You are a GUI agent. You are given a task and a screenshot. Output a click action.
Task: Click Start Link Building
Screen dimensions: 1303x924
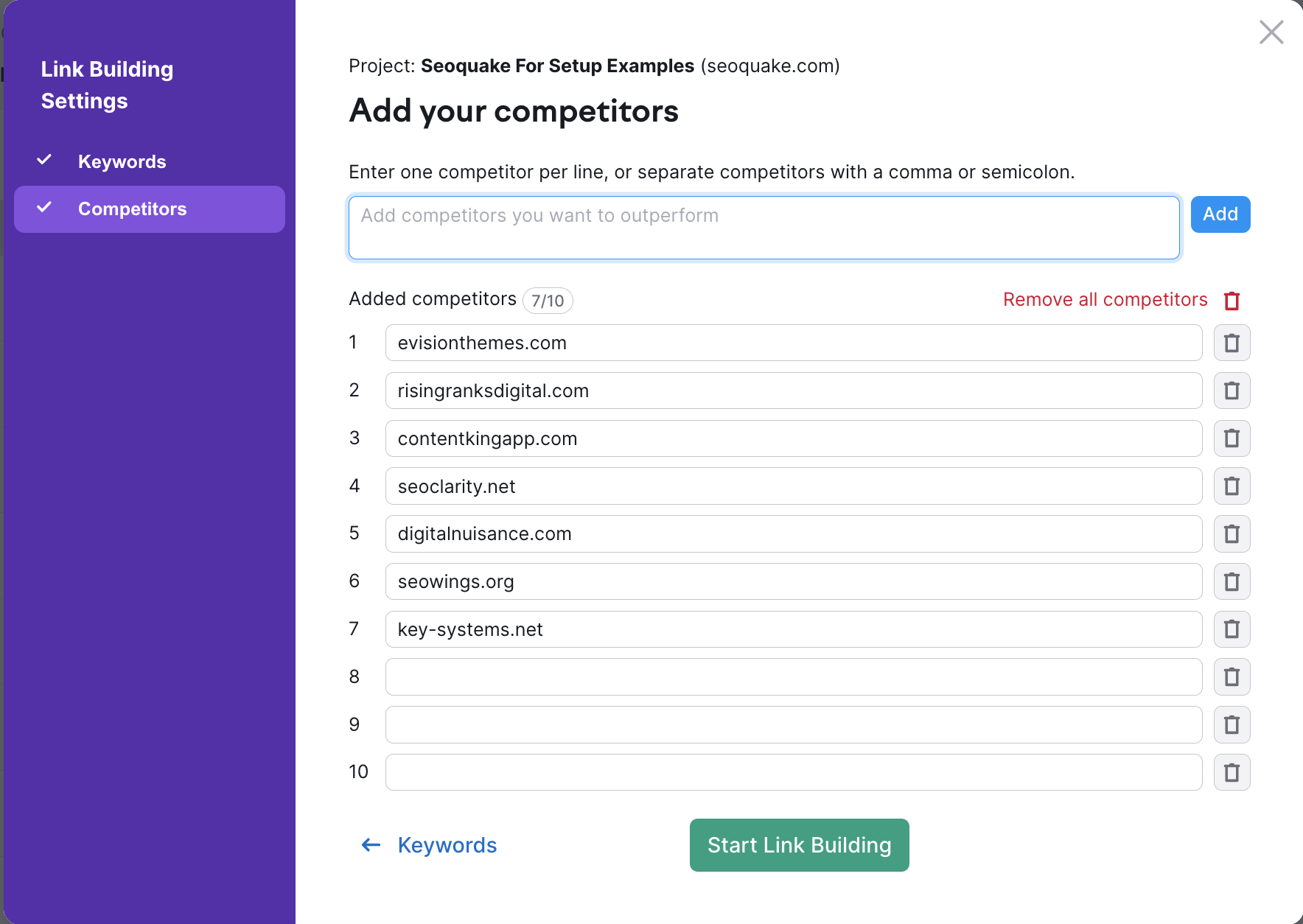point(799,845)
